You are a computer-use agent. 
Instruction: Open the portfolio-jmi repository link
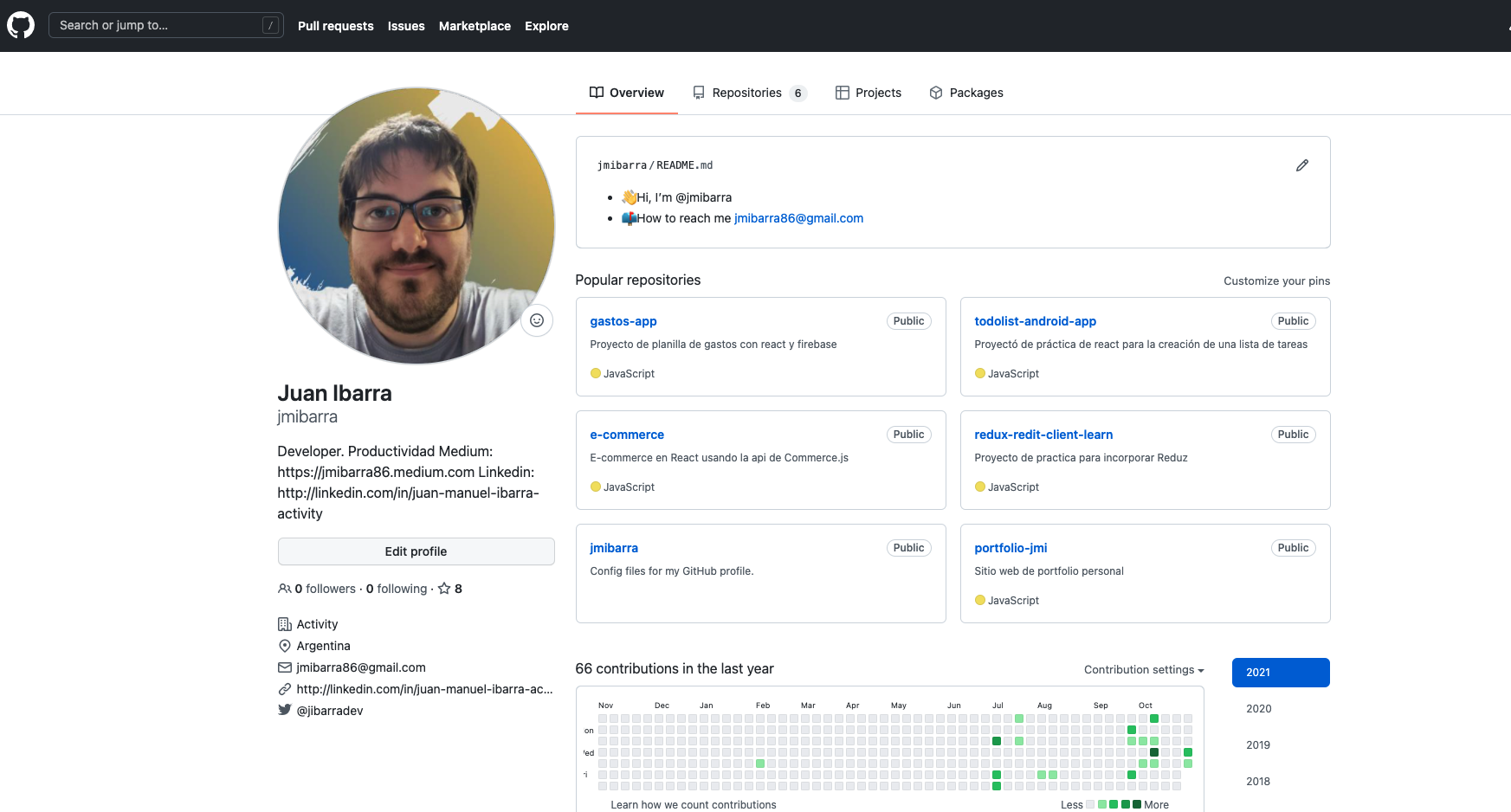[1011, 548]
